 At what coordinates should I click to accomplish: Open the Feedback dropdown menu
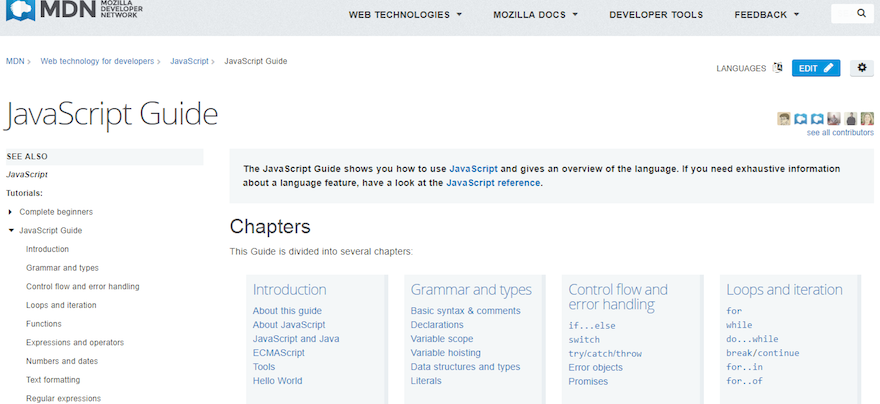click(767, 15)
